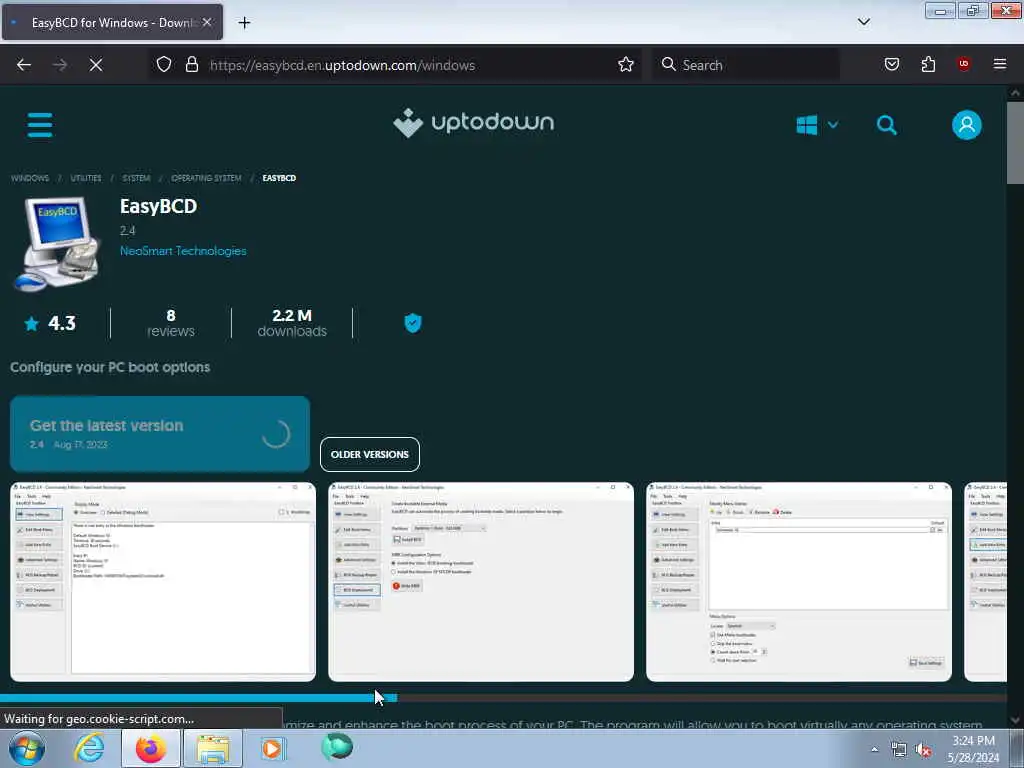
Task: Click the EasyBCD app icon image
Action: pos(57,244)
